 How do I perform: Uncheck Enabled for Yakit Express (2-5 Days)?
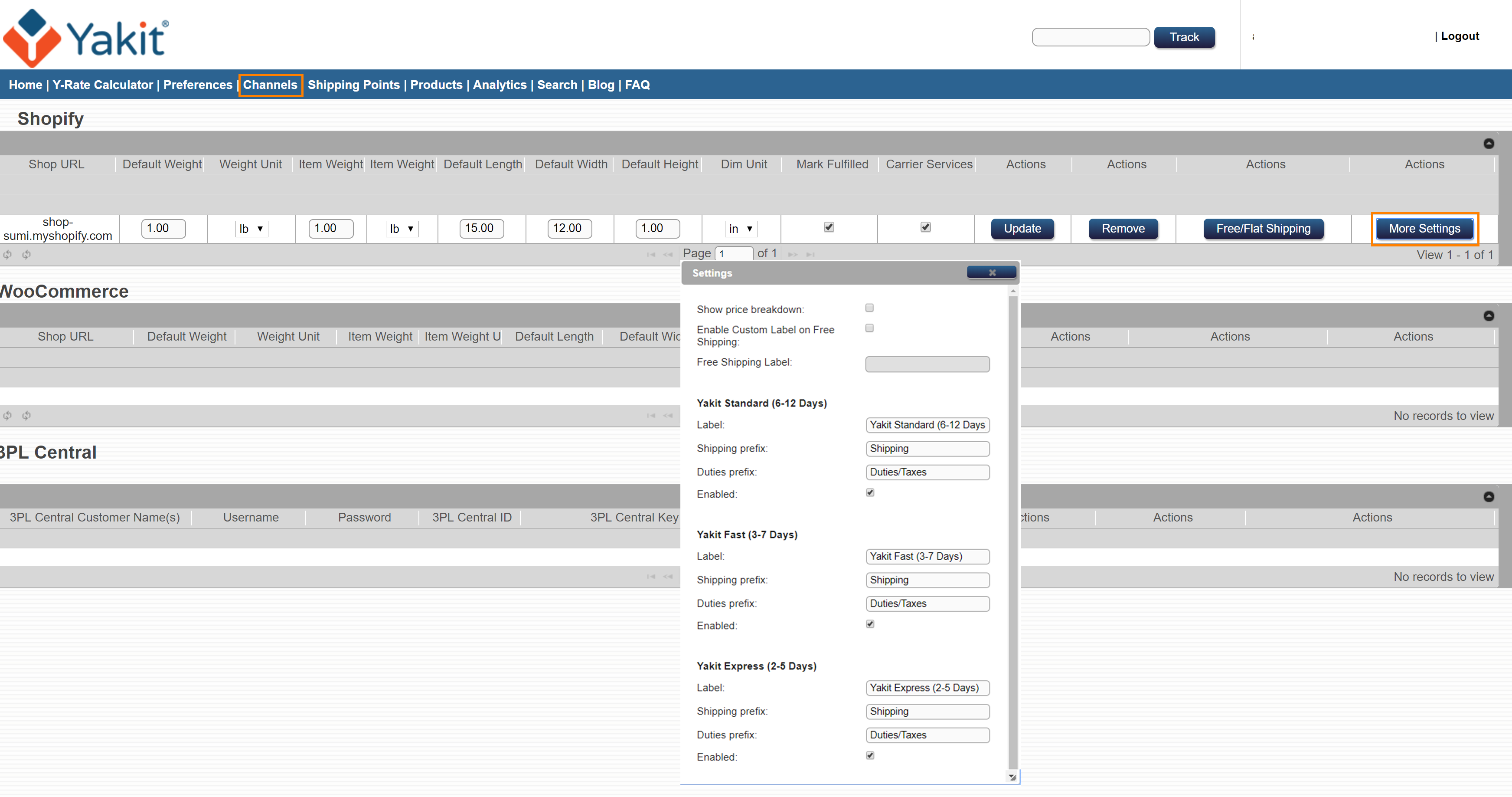pos(870,756)
